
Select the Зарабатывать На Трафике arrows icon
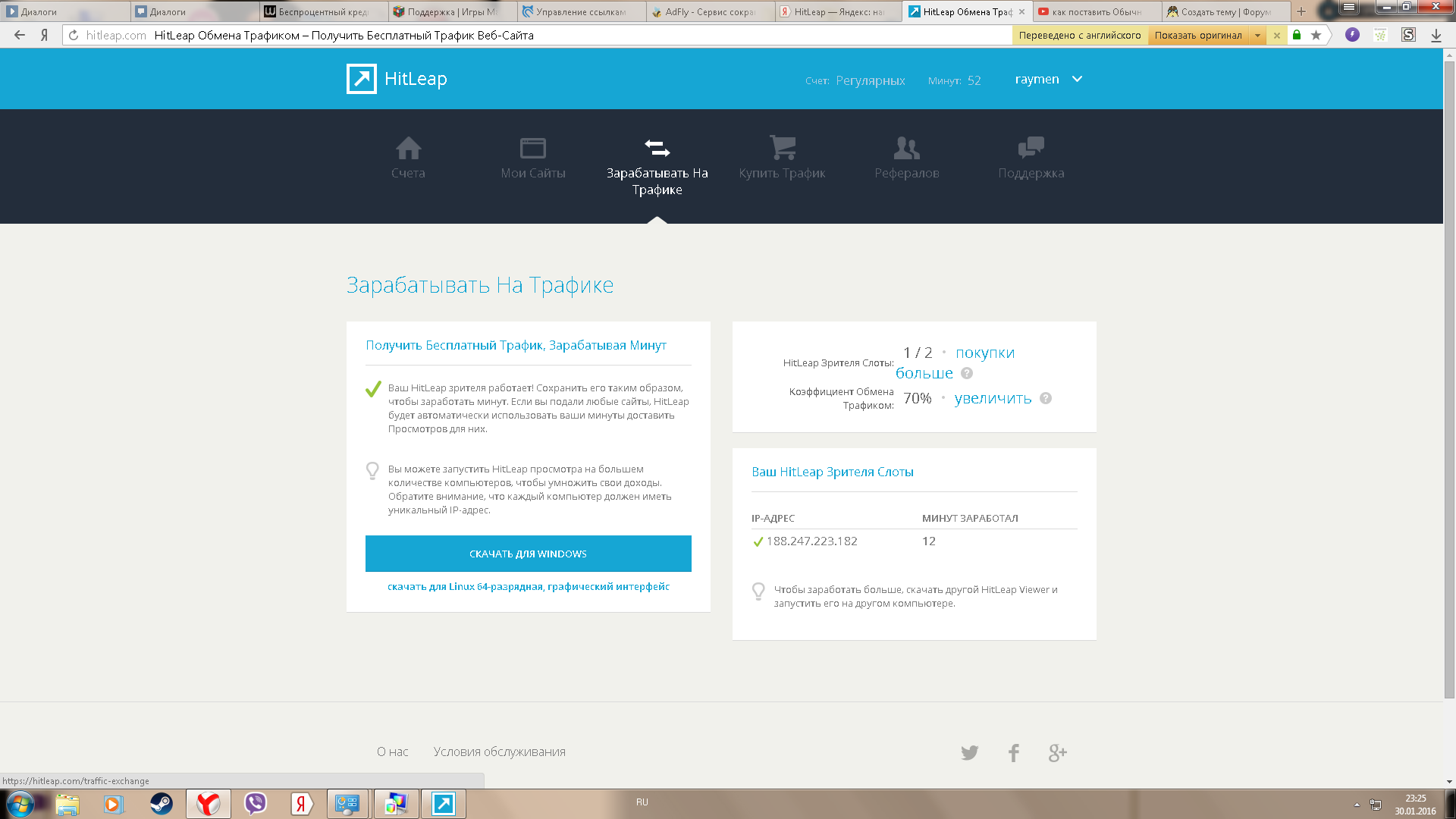pos(657,147)
